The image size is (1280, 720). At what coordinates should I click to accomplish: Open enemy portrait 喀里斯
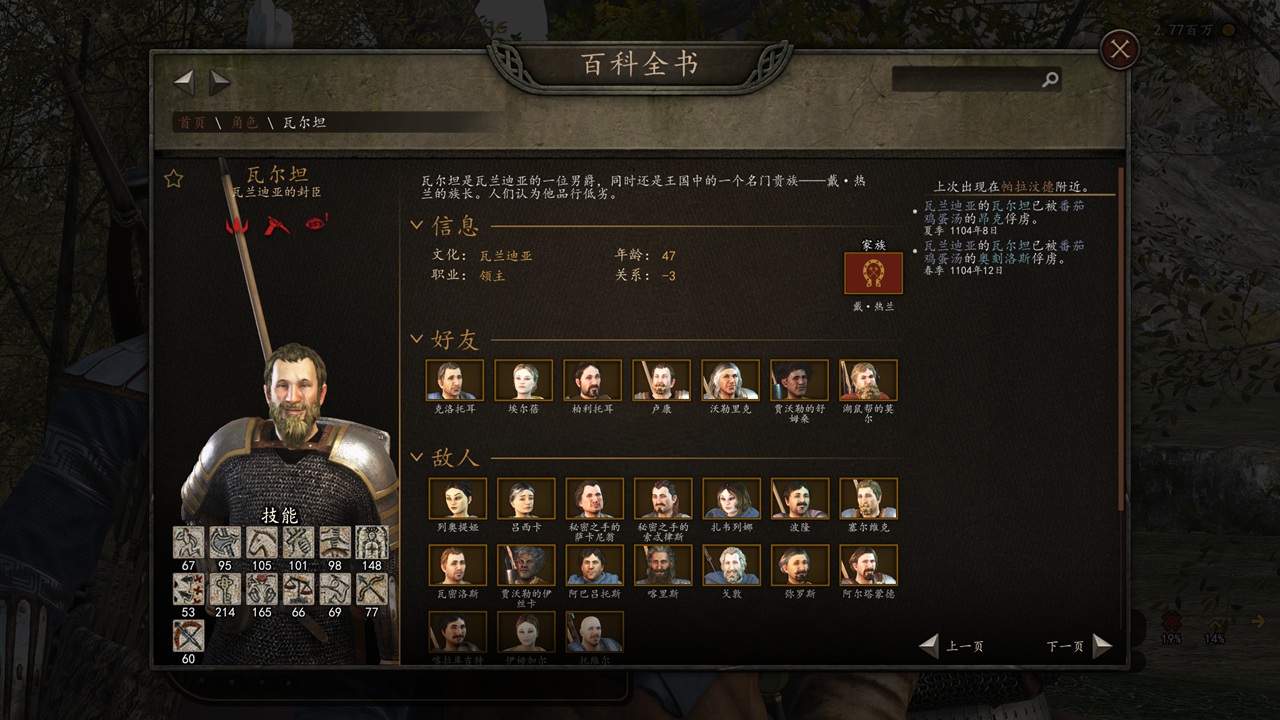pyautogui.click(x=663, y=565)
